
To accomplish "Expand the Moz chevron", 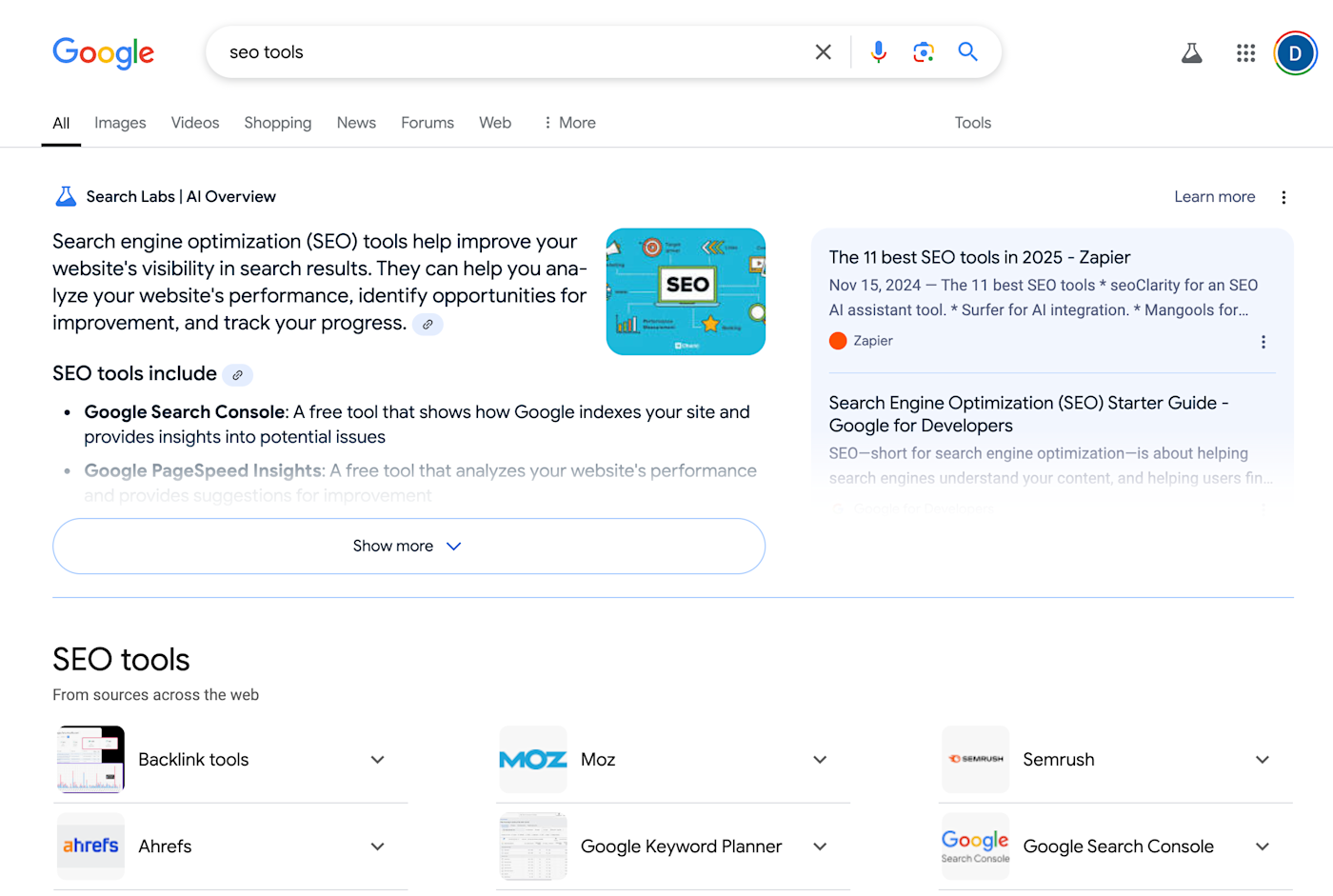I will point(820,760).
